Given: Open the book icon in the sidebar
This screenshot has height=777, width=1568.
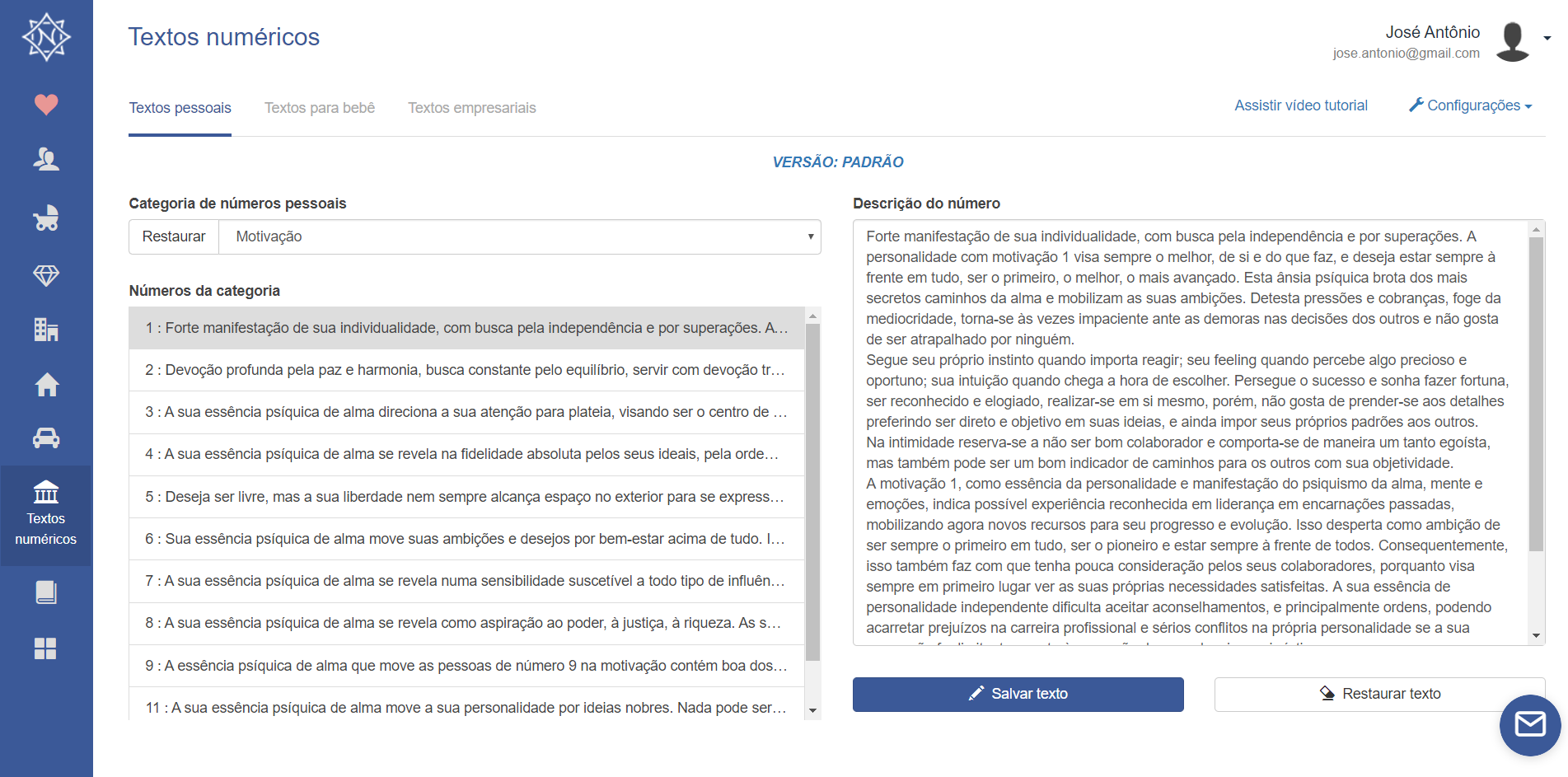Looking at the screenshot, I should [46, 592].
